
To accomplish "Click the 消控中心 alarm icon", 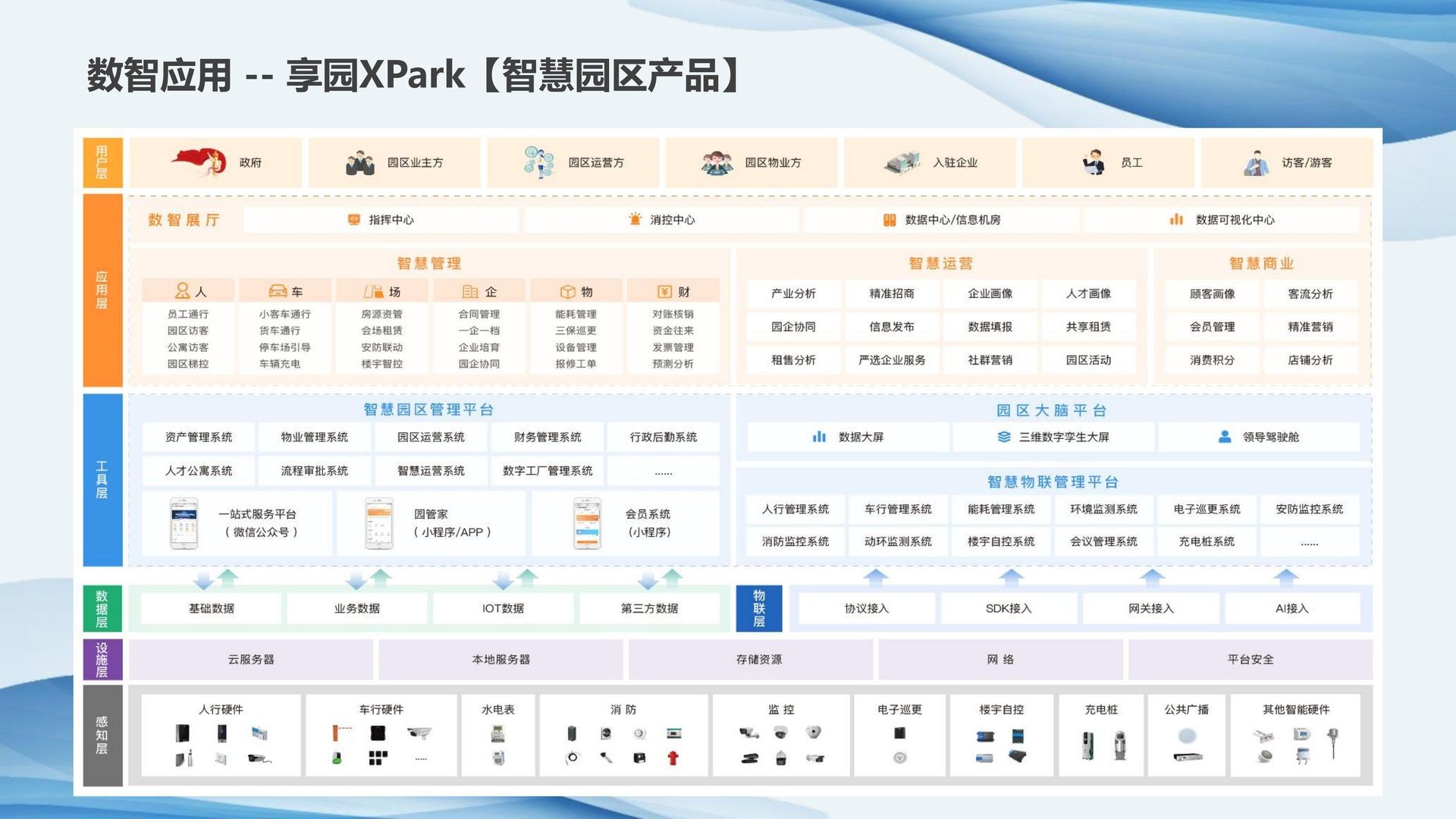I will 635,219.
